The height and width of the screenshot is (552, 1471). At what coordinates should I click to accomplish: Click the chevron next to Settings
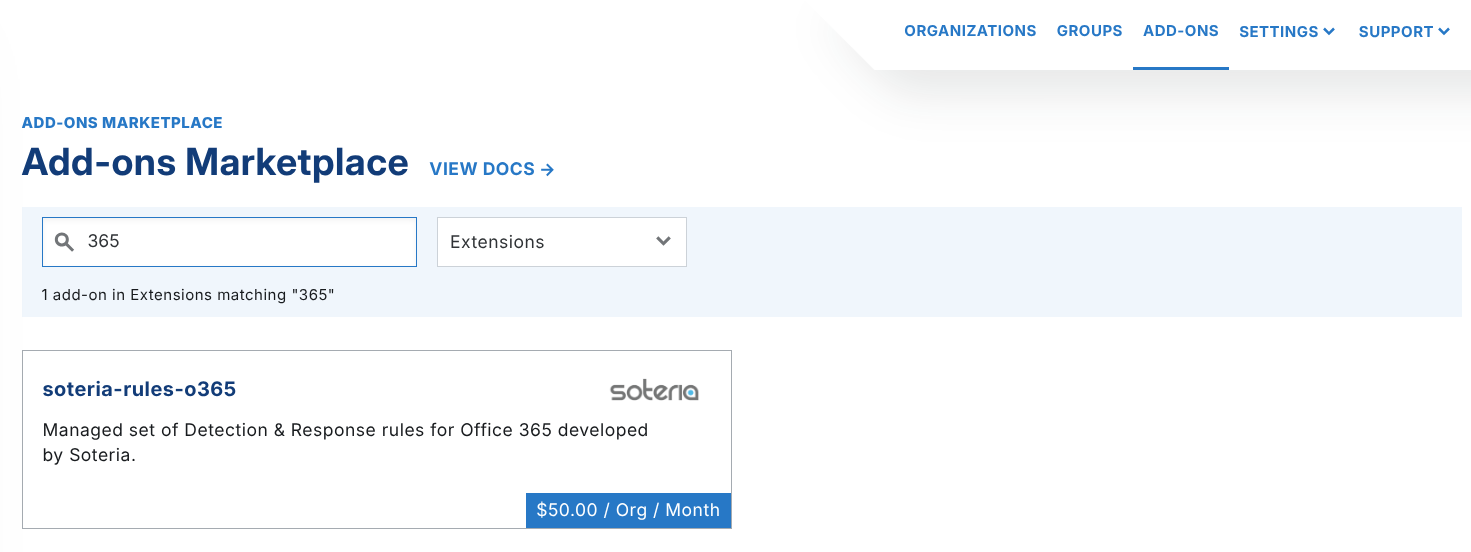pos(1329,32)
